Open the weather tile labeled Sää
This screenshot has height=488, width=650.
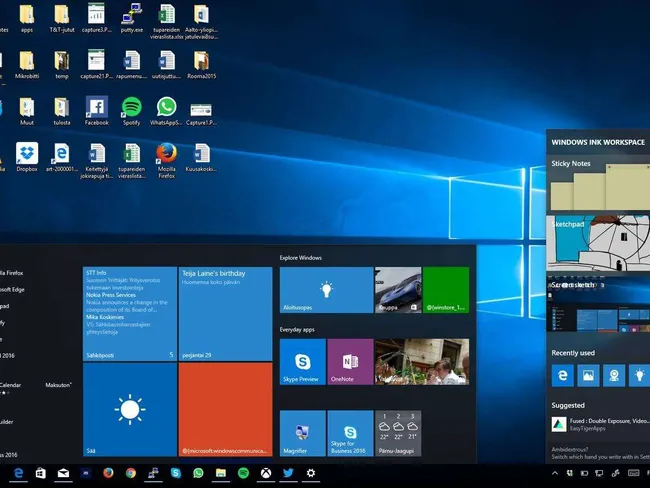(x=128, y=408)
